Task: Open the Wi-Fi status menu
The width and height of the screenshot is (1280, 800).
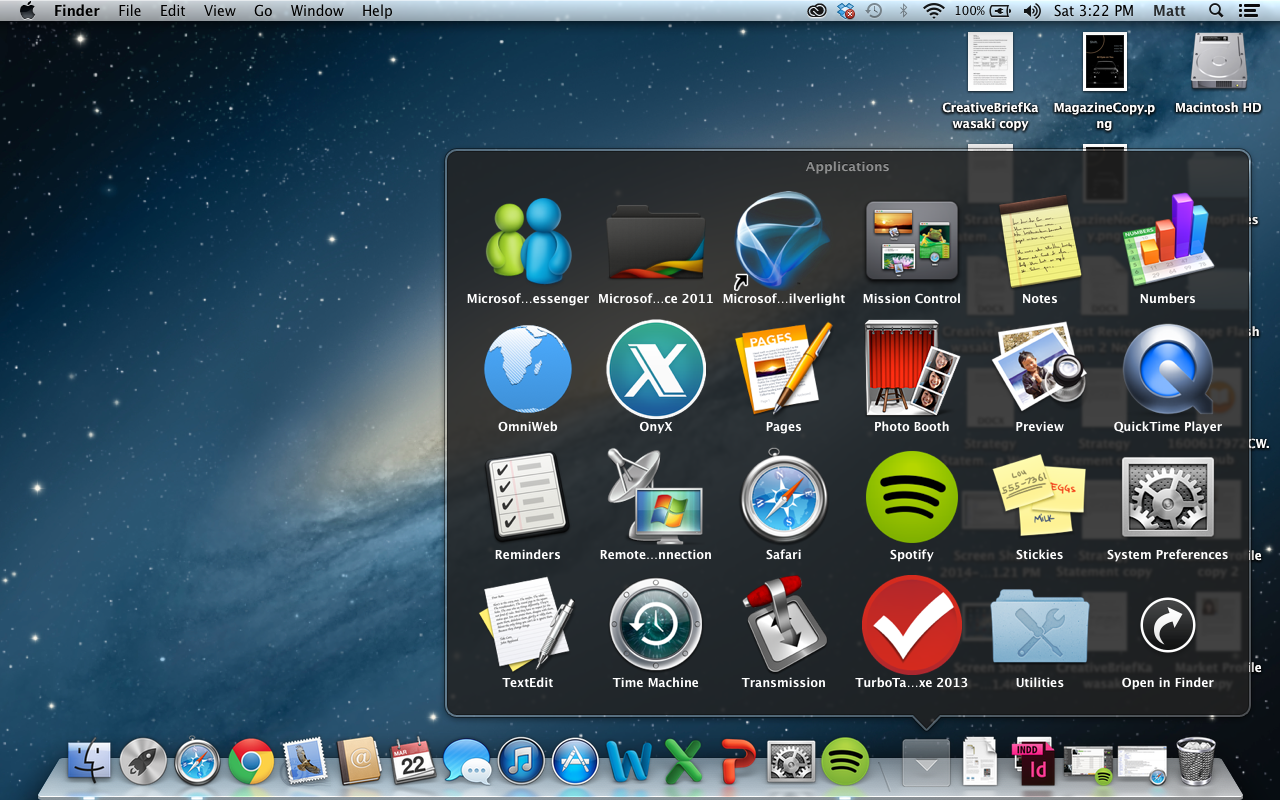Action: pyautogui.click(x=934, y=11)
